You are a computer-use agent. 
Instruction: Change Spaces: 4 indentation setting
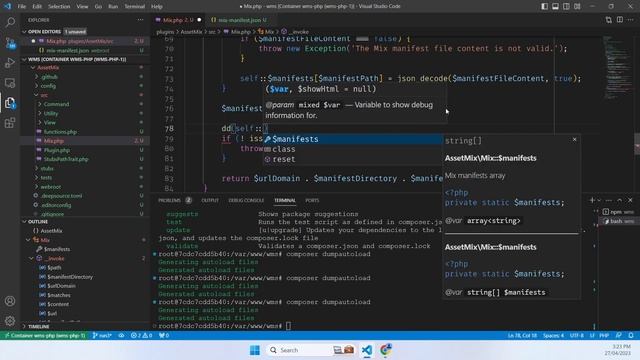pyautogui.click(x=553, y=336)
